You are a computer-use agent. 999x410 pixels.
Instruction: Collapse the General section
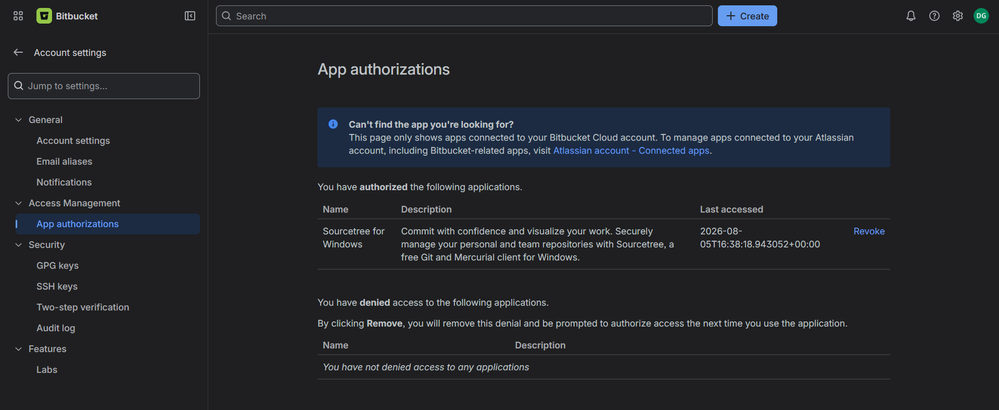(18, 120)
